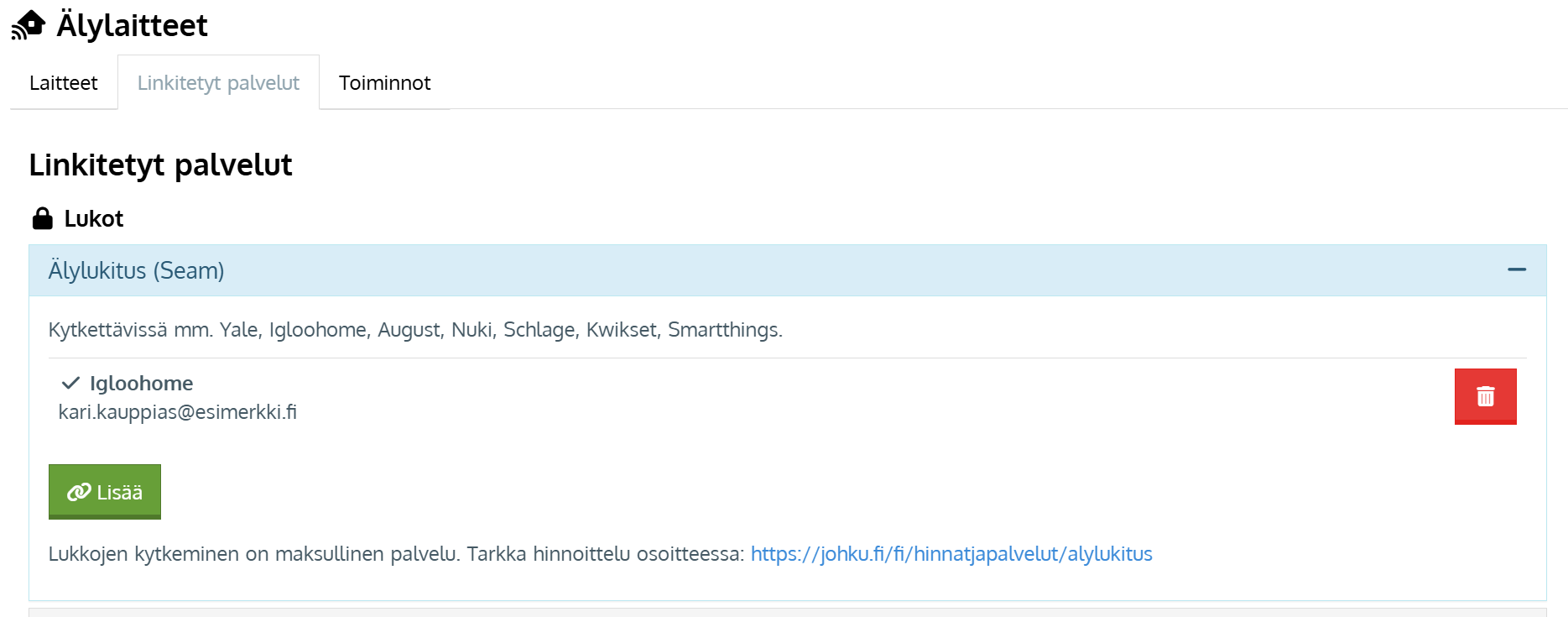The width and height of the screenshot is (1568, 617).
Task: Click the smart home icon beside Älylaitteet
Action: pyautogui.click(x=28, y=25)
